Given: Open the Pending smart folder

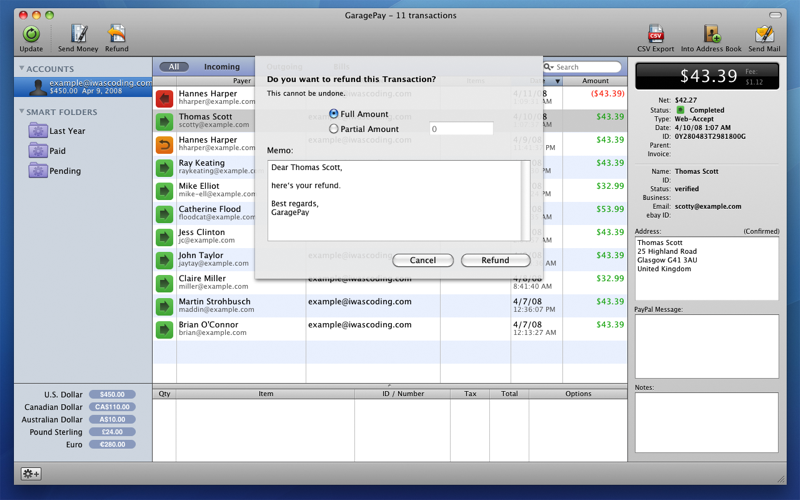Looking at the screenshot, I should pyautogui.click(x=64, y=171).
